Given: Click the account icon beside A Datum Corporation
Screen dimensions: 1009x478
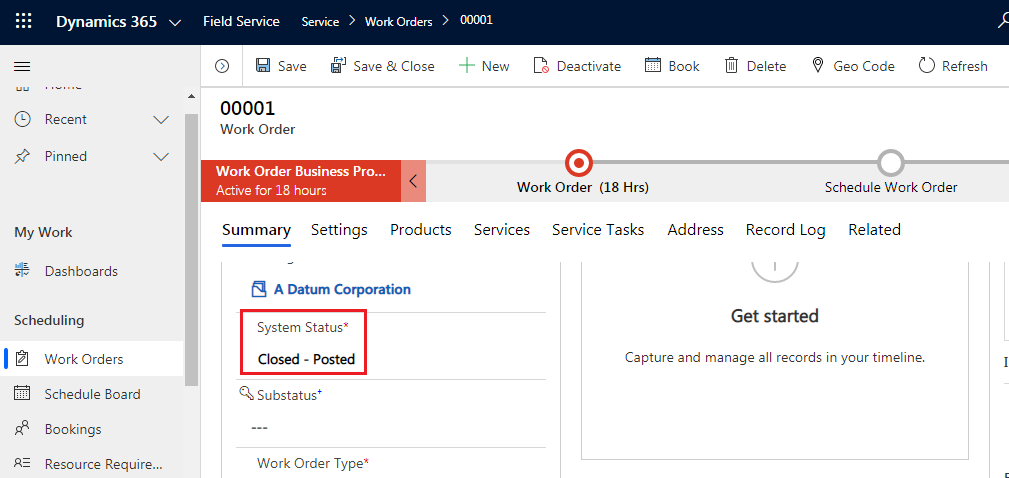Looking at the screenshot, I should point(259,289).
